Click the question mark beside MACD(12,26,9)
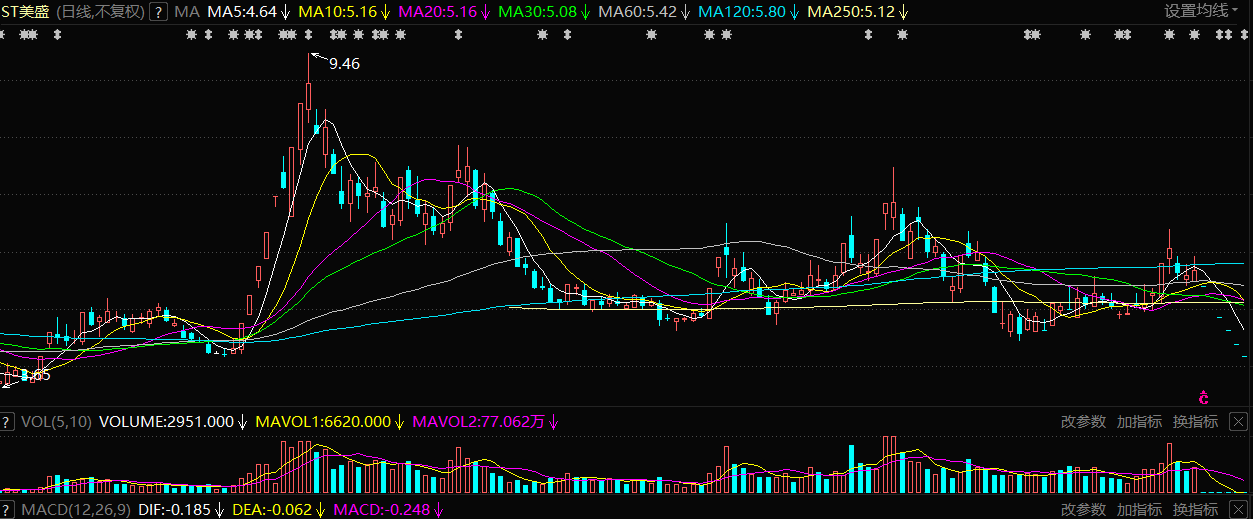Viewport: 1253px width, 519px height. point(7,509)
